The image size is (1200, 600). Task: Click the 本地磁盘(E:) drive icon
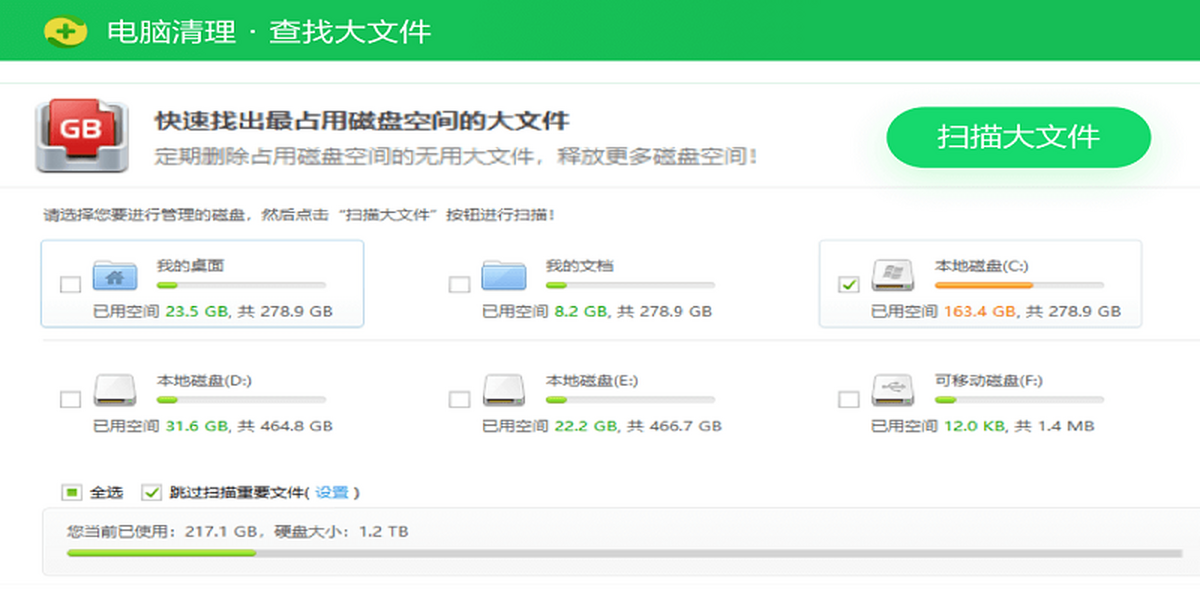[505, 394]
